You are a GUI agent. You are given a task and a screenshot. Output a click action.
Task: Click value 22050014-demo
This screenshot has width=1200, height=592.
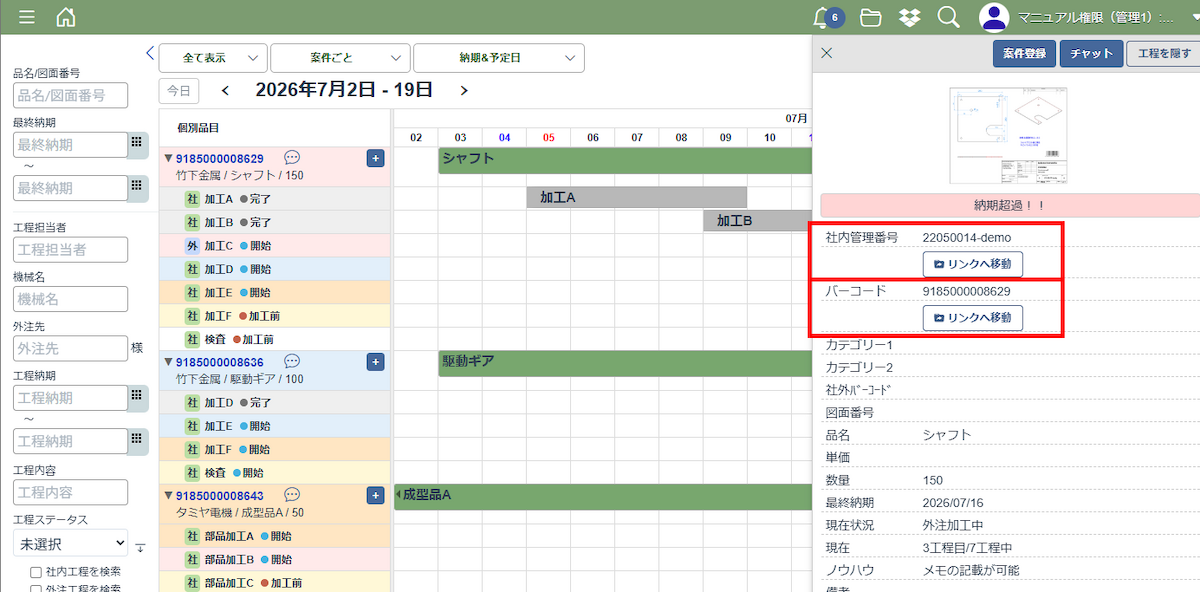pyautogui.click(x=967, y=237)
